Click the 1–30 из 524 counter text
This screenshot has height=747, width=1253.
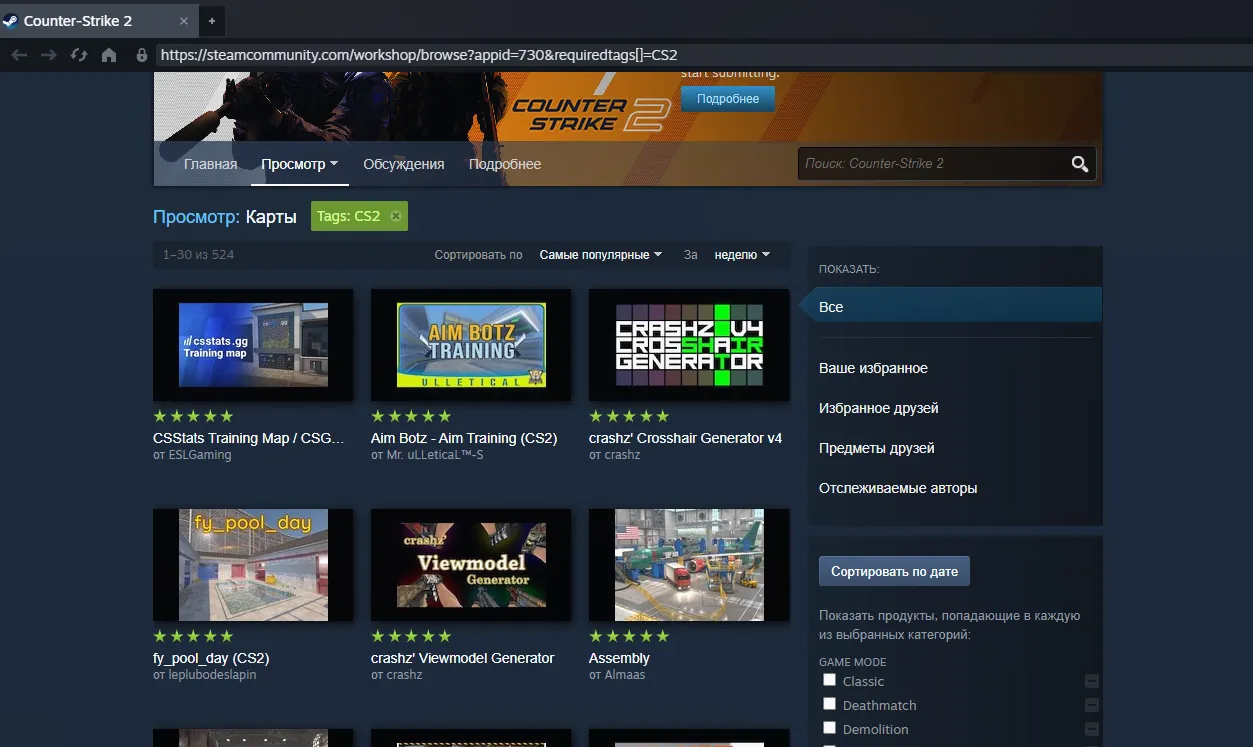198,255
